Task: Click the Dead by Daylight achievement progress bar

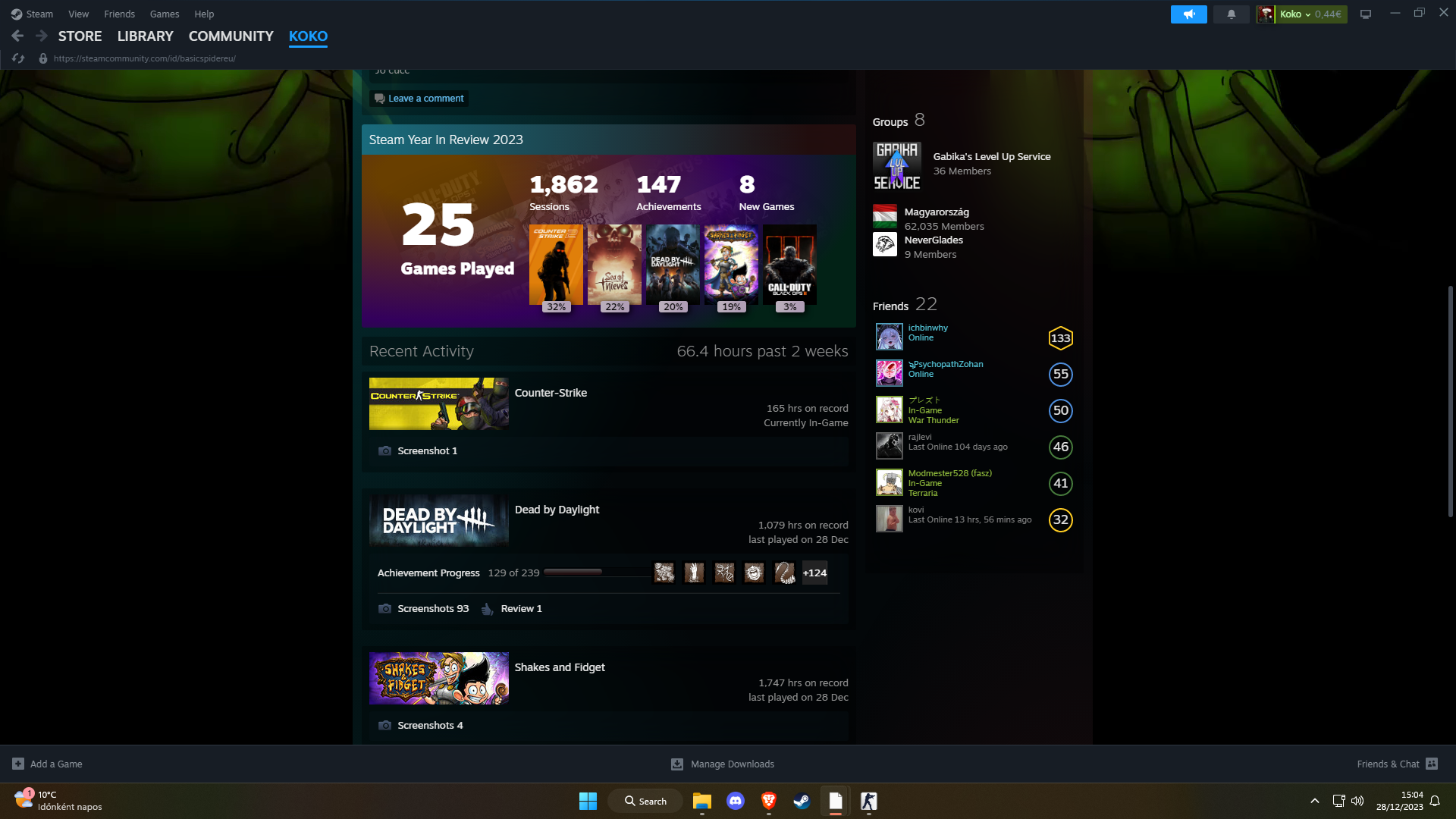Action: click(595, 573)
